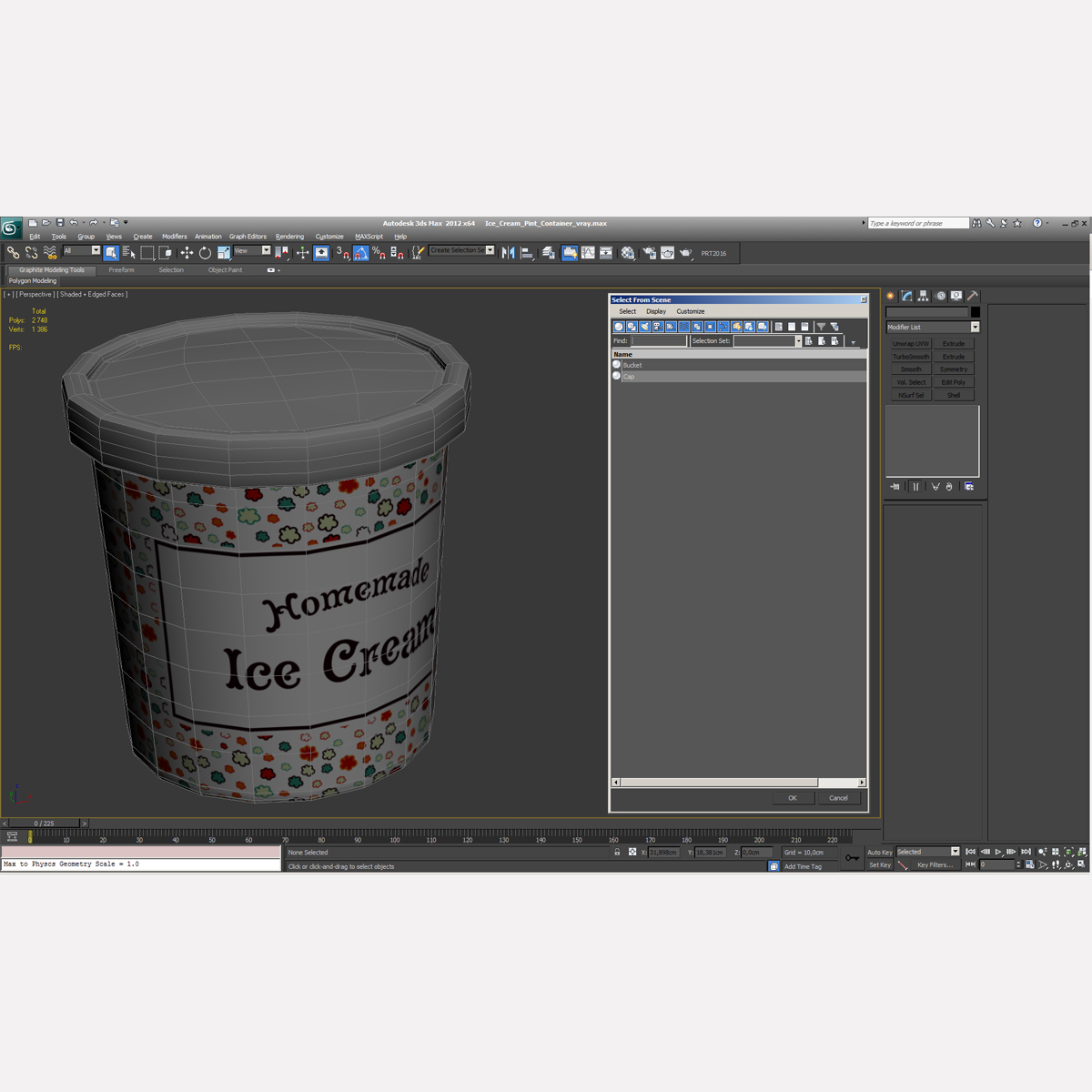Click the Find field in Select From Scene
Image resolution: width=1092 pixels, height=1092 pixels.
[x=659, y=341]
